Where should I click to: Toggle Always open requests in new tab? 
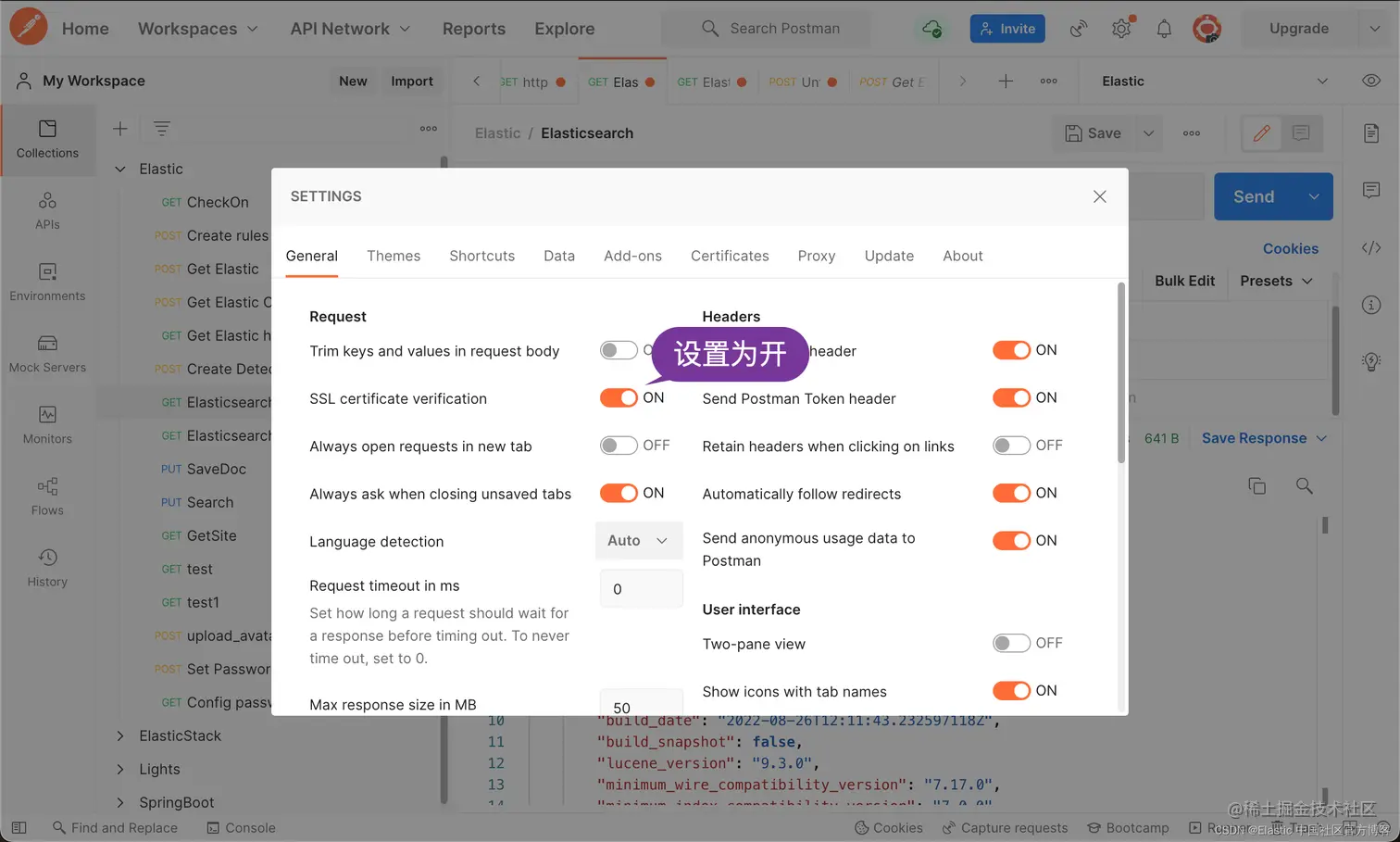619,446
